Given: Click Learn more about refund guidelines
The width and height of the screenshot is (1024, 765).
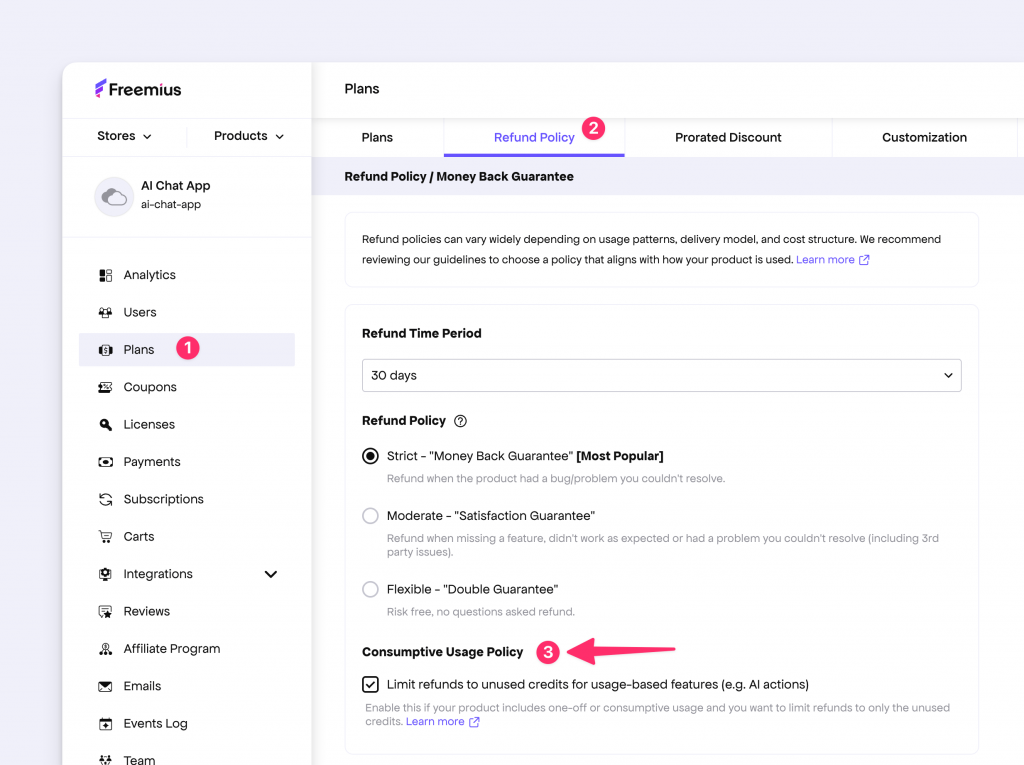Looking at the screenshot, I should coord(826,259).
